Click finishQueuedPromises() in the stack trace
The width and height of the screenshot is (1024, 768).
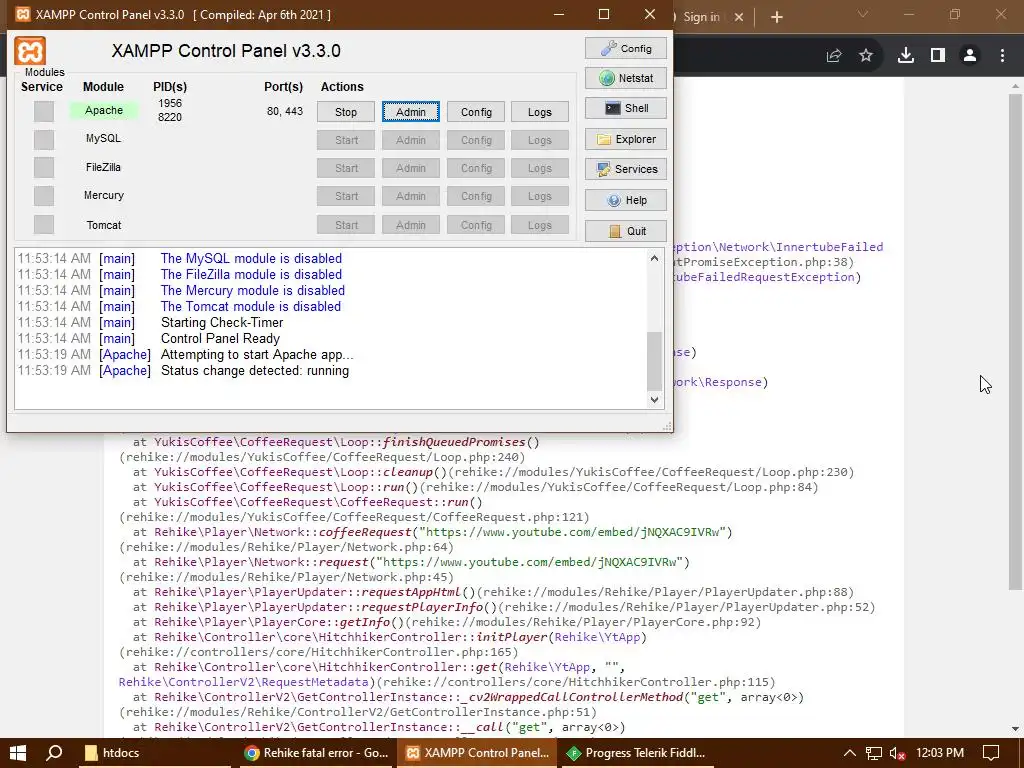click(461, 442)
